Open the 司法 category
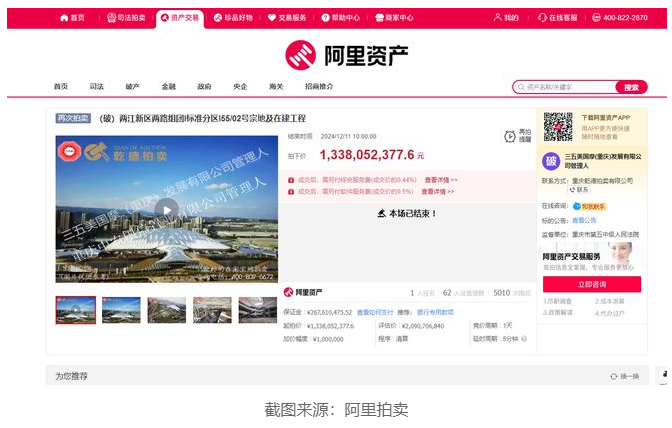This screenshot has width=672, height=428. coord(97,87)
